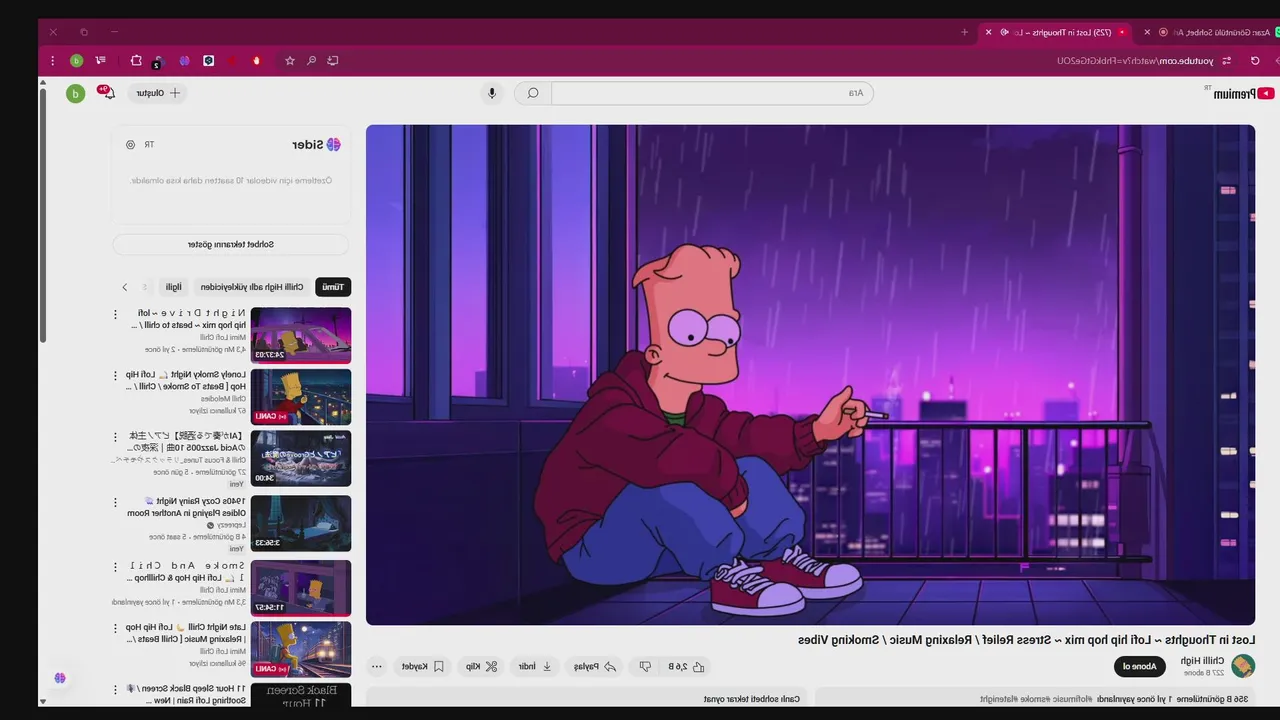Viewport: 1280px width, 720px height.
Task: Close the Lost in Thoughts tab
Action: [989, 32]
